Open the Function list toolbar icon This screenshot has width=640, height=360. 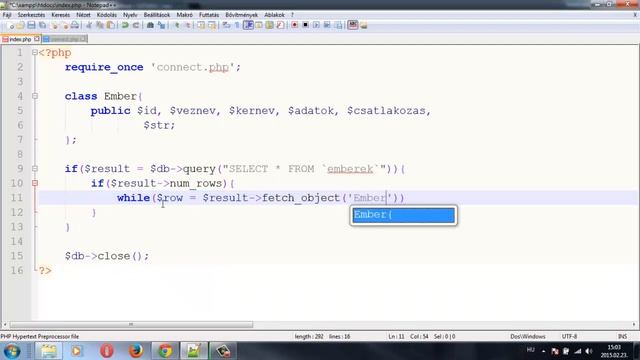pos(280,25)
